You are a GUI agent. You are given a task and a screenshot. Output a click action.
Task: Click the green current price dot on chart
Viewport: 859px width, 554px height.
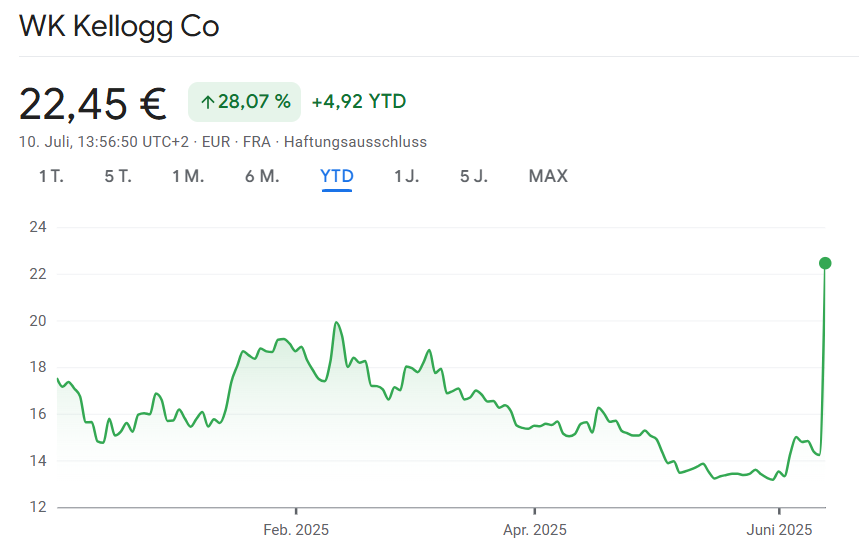tap(825, 264)
